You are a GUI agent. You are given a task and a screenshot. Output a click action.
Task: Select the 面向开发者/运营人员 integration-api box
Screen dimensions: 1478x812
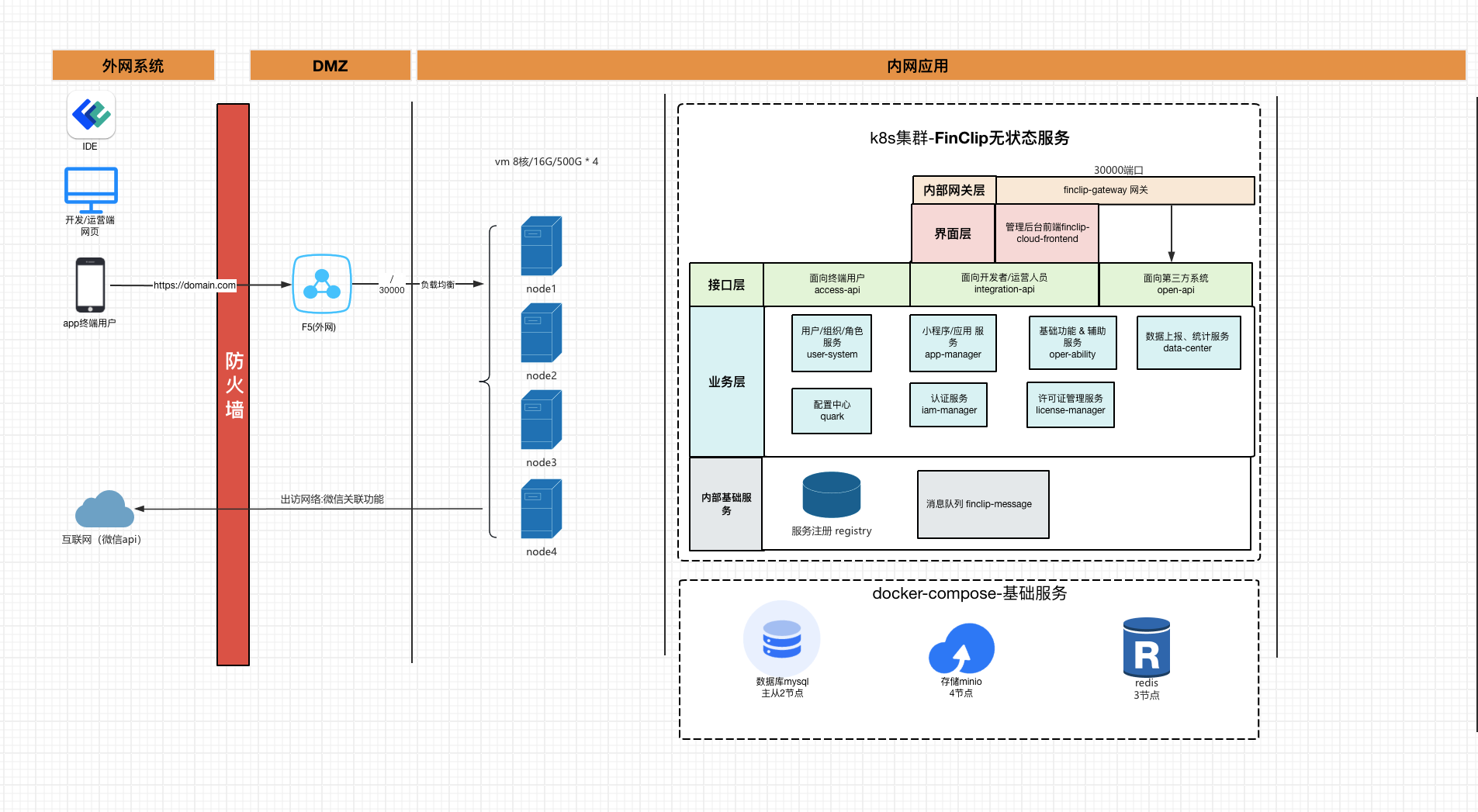[1005, 284]
